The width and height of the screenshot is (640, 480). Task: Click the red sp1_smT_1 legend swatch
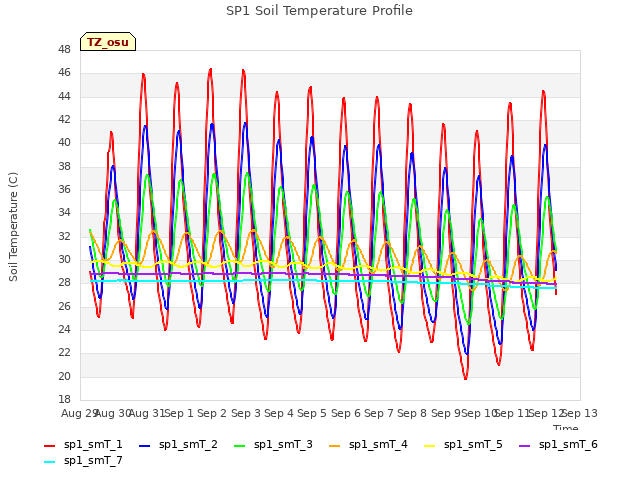coord(49,446)
